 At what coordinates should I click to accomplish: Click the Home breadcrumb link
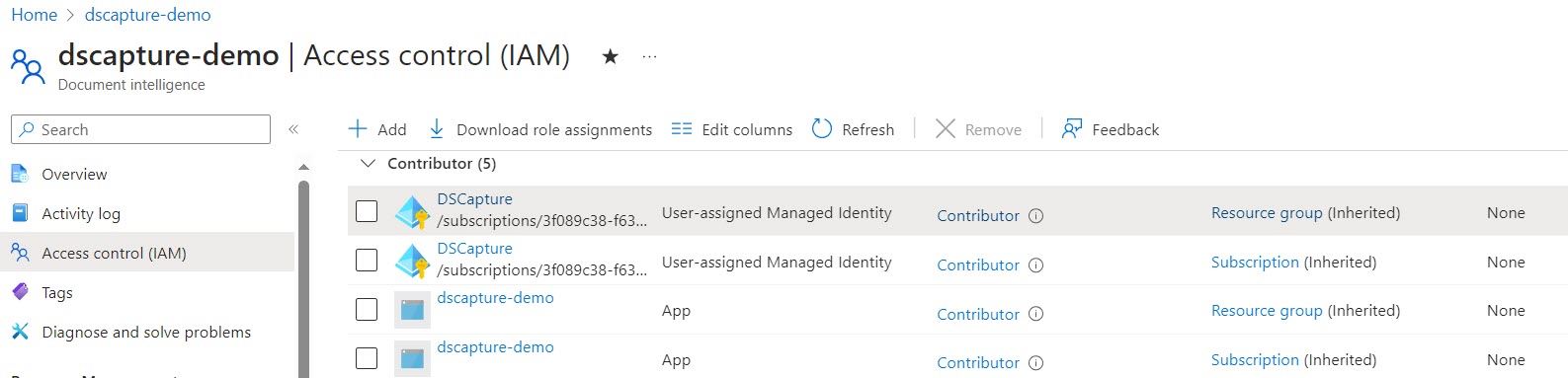click(35, 15)
